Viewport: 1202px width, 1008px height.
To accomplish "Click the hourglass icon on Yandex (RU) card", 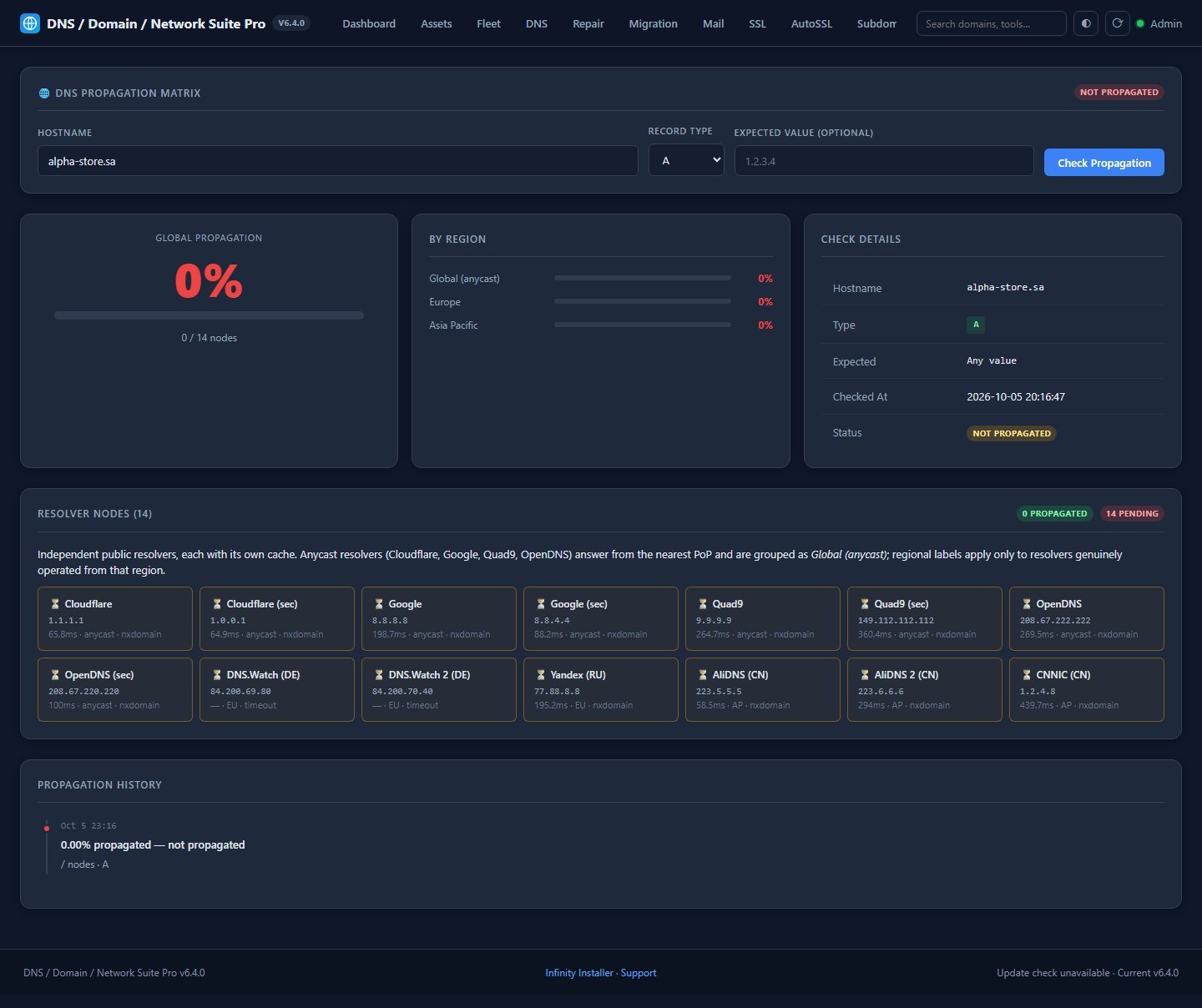I will 541,675.
